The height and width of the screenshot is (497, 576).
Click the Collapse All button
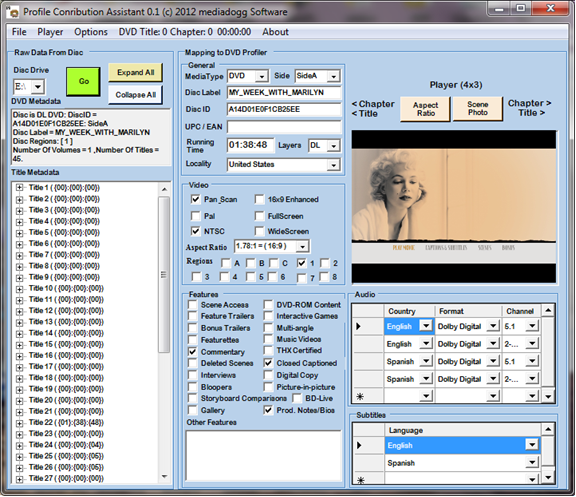tap(136, 95)
